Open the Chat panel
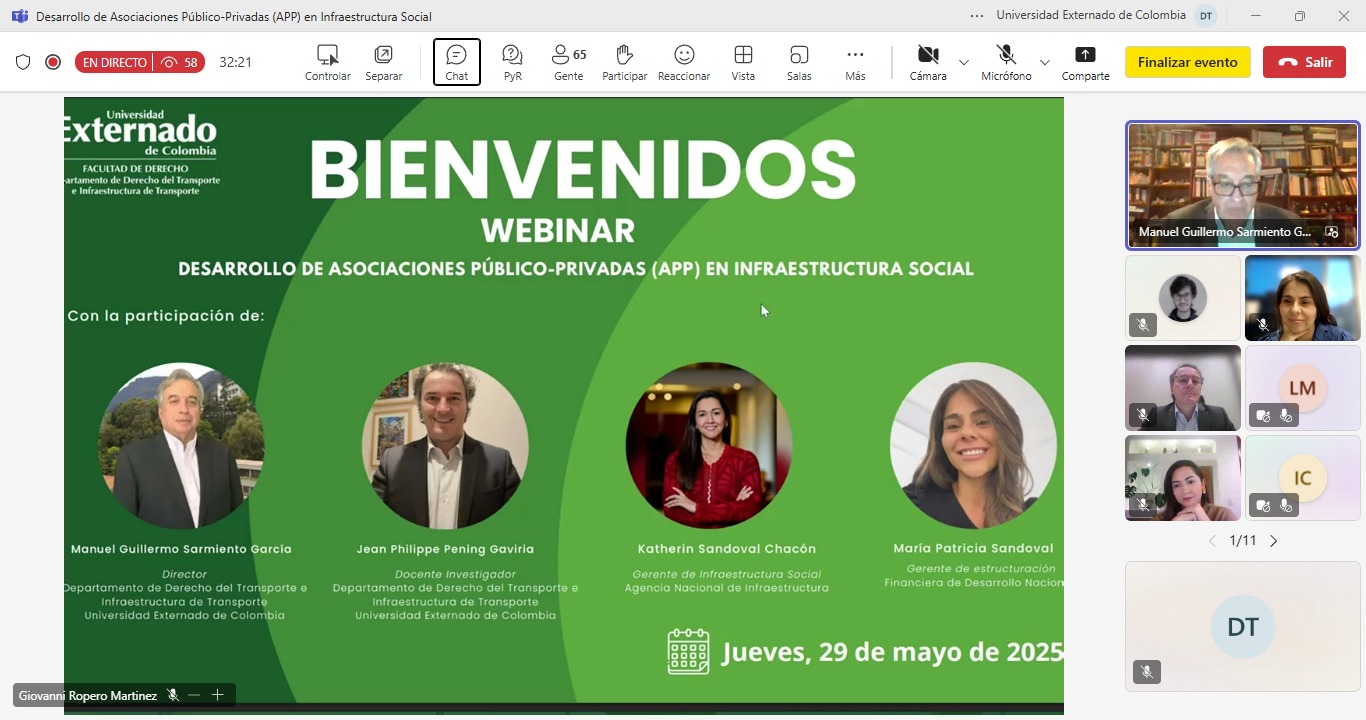 (456, 62)
